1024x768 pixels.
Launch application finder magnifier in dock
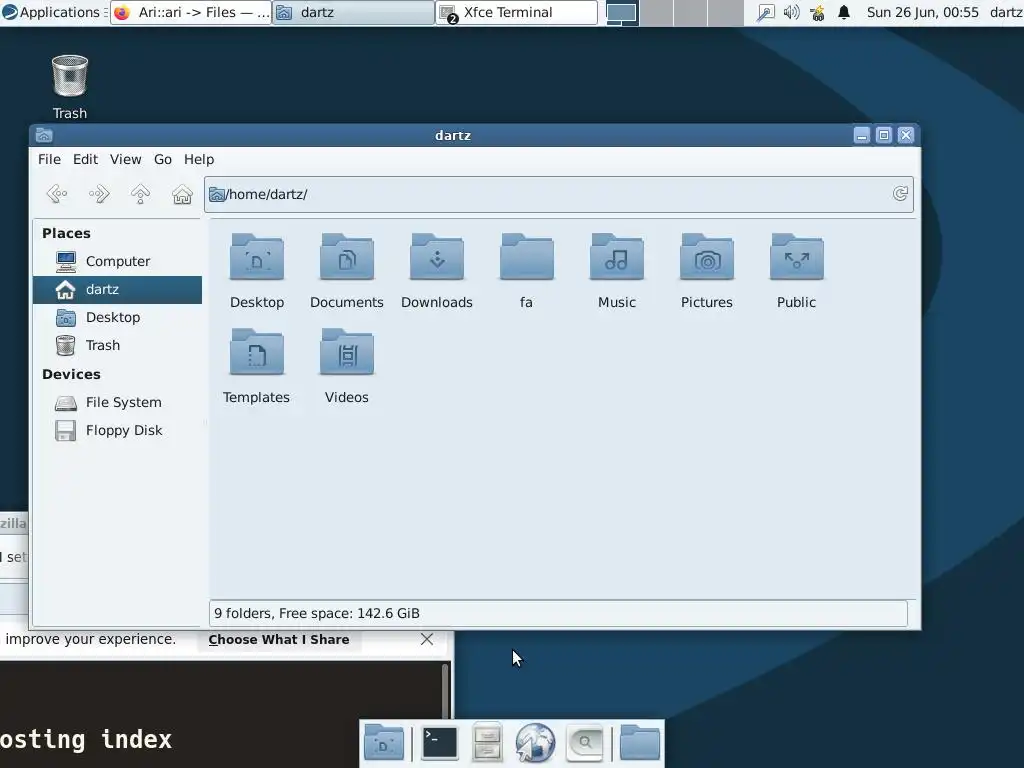coord(584,743)
